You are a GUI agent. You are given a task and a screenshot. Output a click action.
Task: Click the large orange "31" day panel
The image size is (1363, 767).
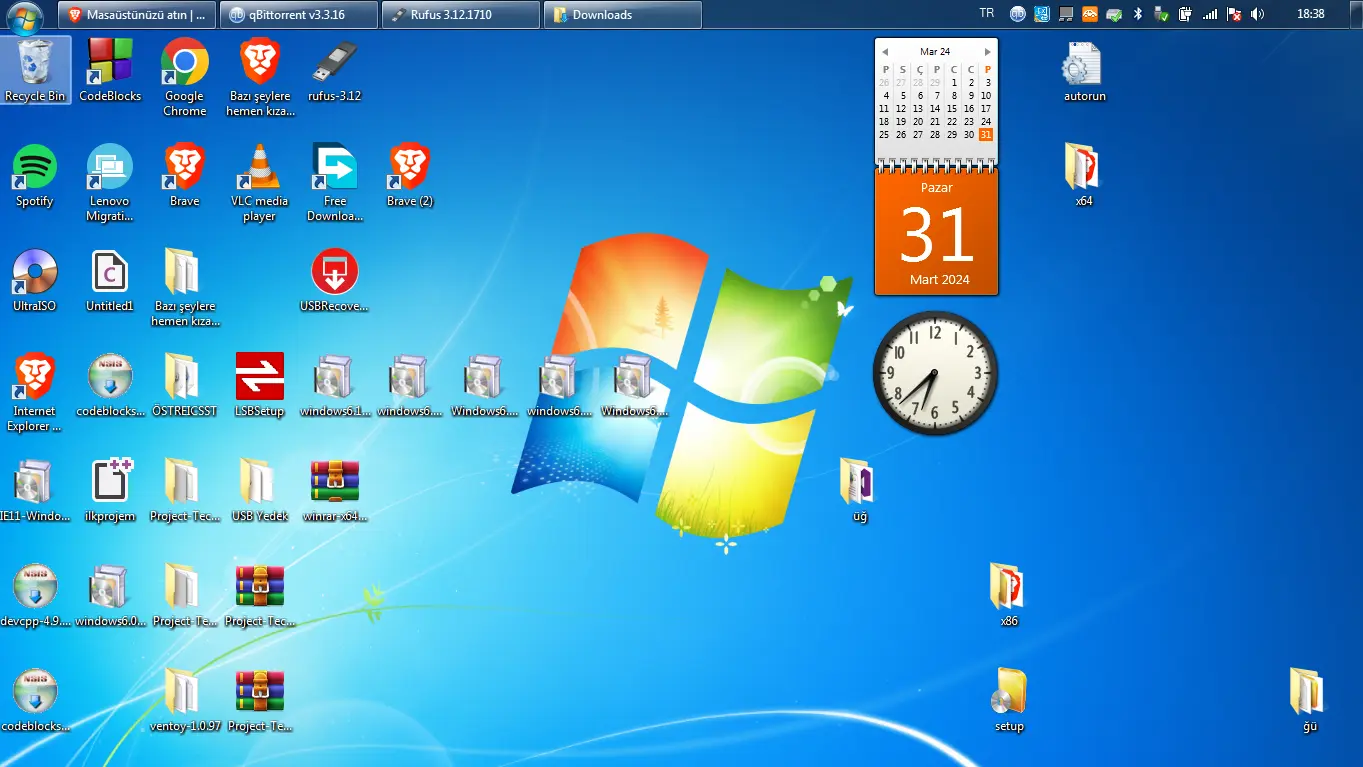tap(936, 234)
